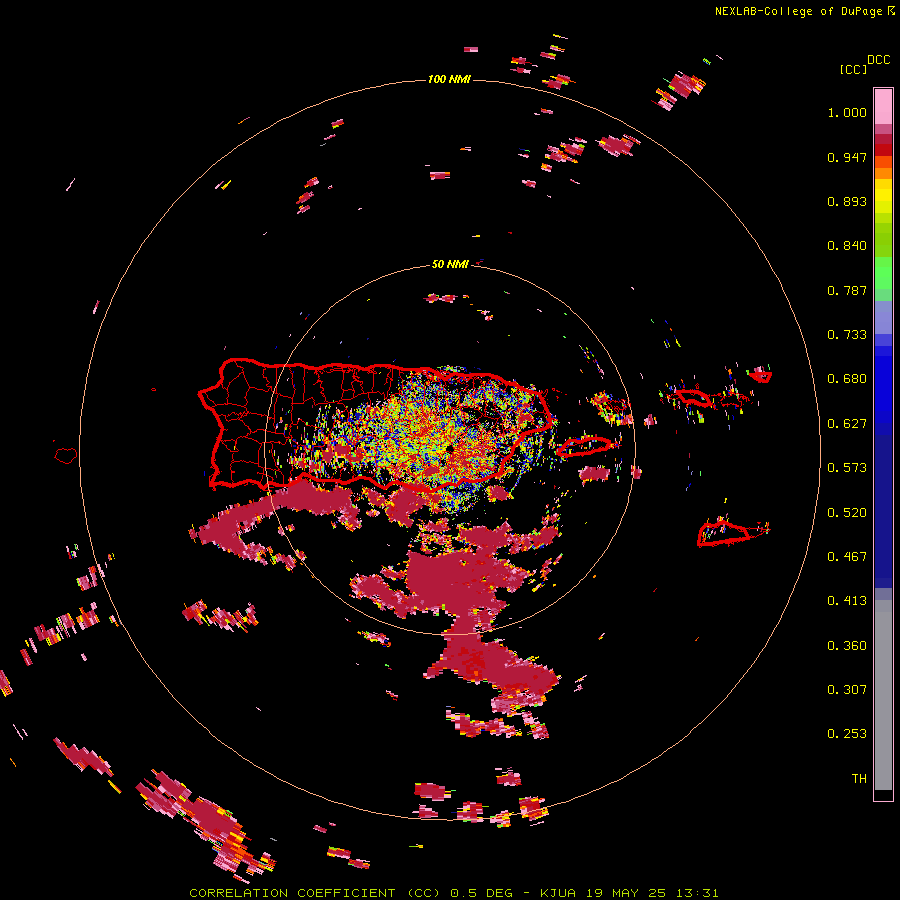Click the 0.787 scale value
Viewport: 900px width, 900px height.
[847, 290]
